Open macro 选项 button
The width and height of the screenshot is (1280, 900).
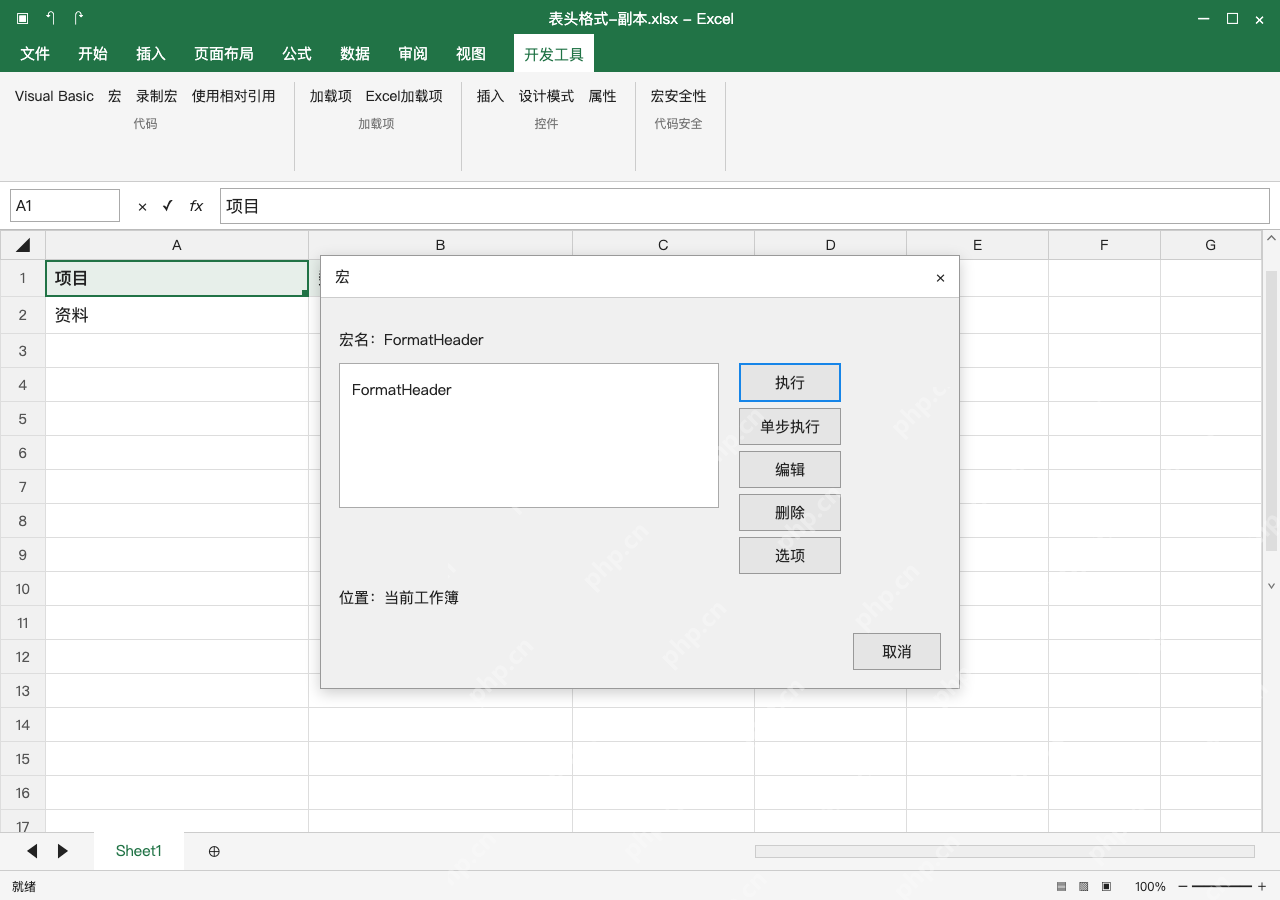790,555
